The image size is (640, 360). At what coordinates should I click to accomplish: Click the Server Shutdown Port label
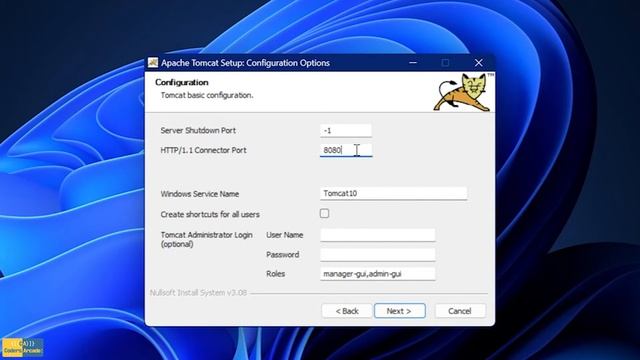point(198,131)
